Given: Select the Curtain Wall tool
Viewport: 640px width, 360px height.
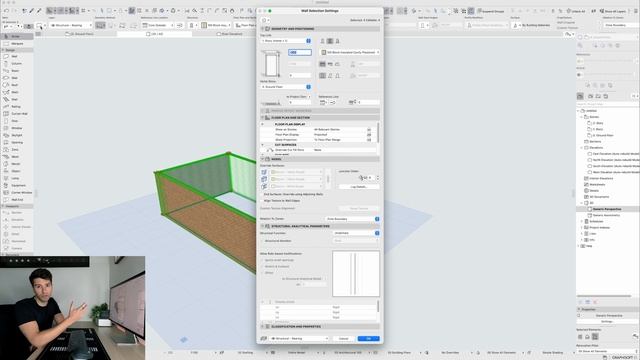Looking at the screenshot, I should [16, 113].
